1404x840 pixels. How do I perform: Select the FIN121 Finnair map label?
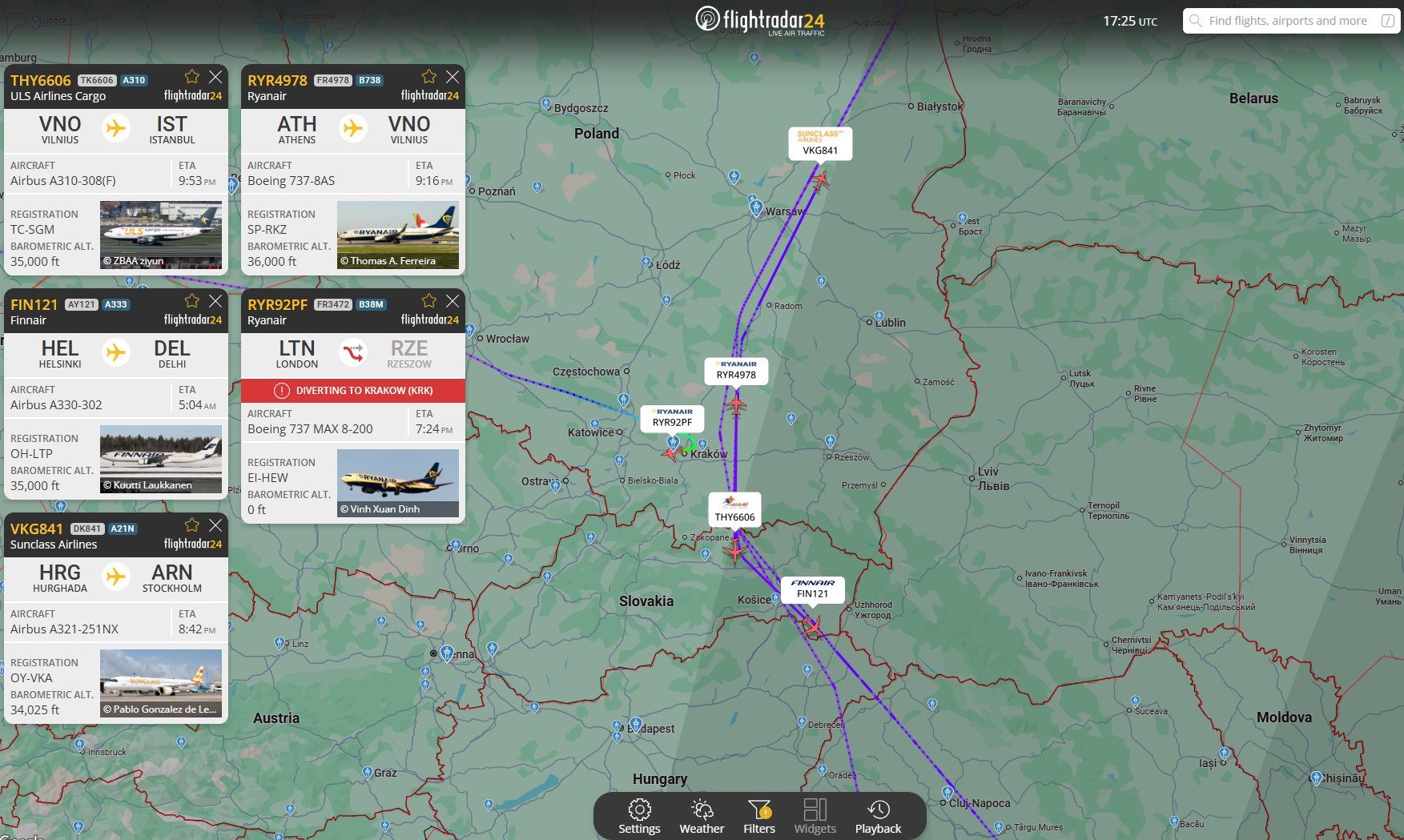point(812,589)
